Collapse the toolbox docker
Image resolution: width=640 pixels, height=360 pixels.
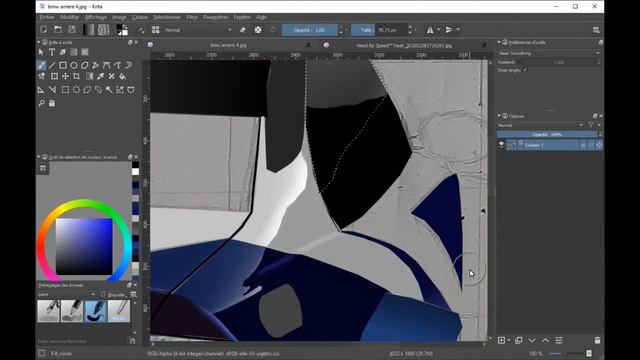coord(39,42)
